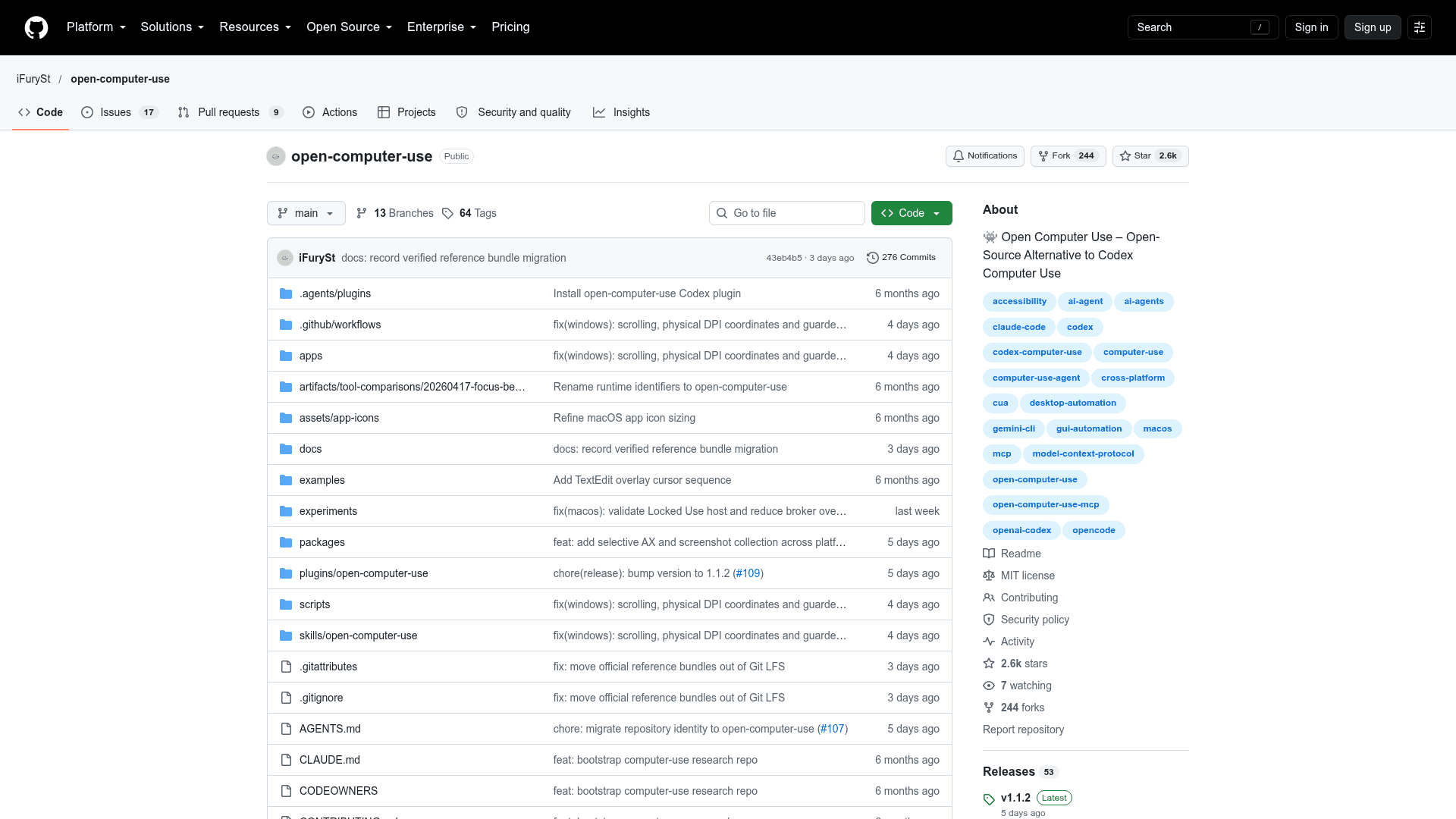Screen dimensions: 1456x819
Task: Open the Pricing link
Action: pos(510,27)
